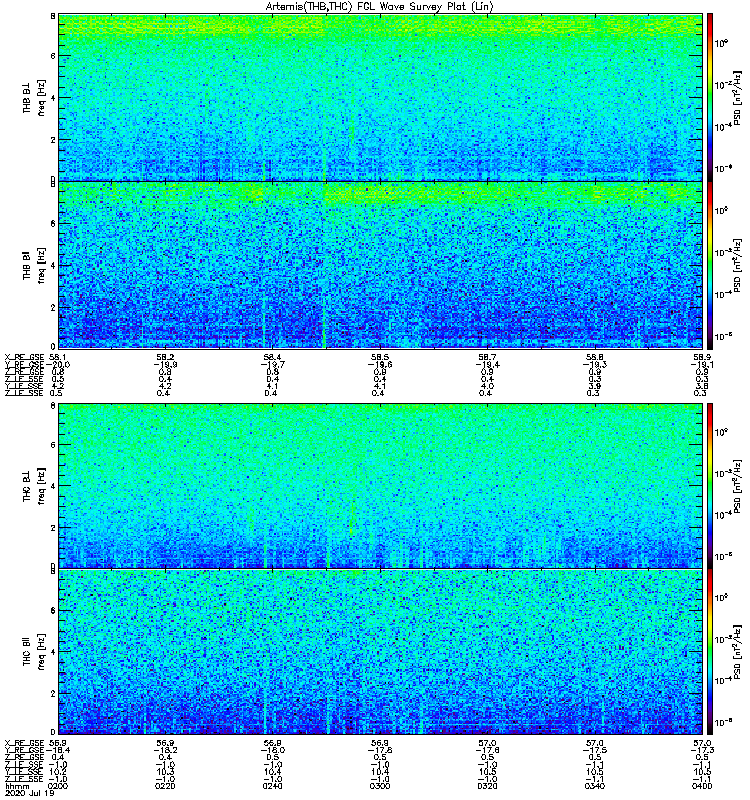Click the Y_RE_GSE value -18.2
Image resolution: width=750 pixels, height=800 pixels.
pyautogui.click(x=165, y=750)
